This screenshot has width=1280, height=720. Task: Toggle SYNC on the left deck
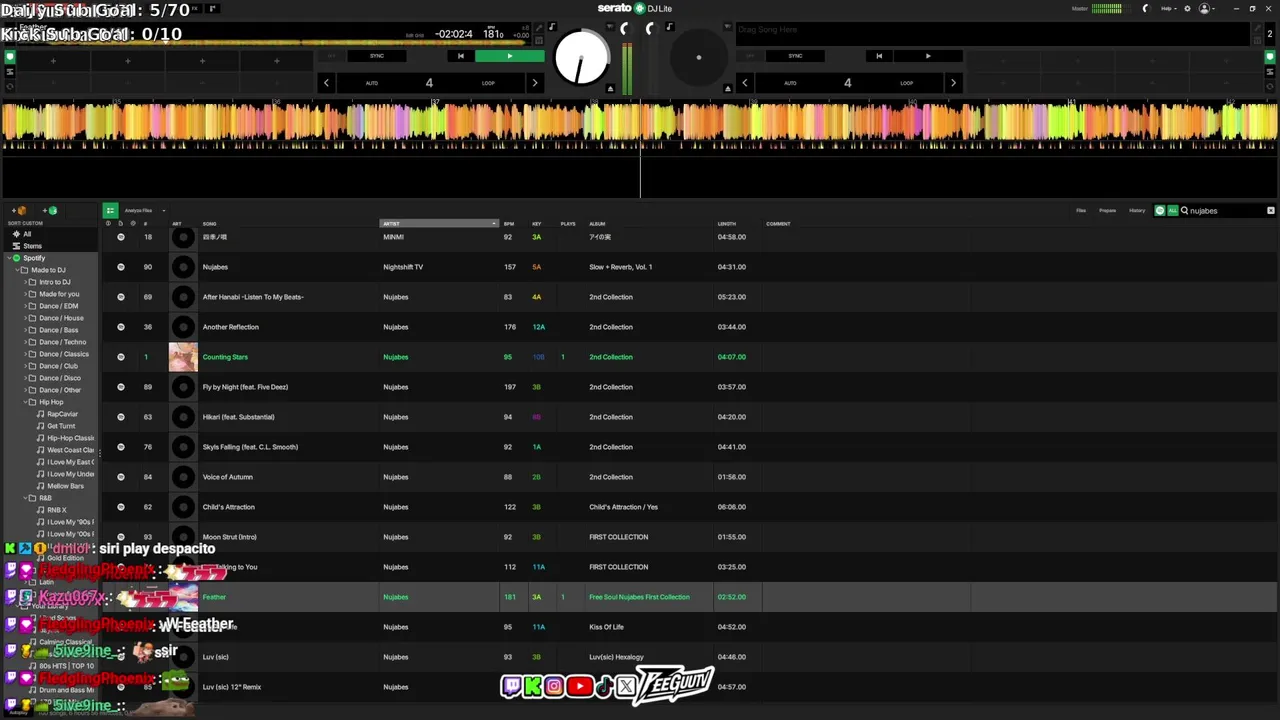(x=376, y=56)
